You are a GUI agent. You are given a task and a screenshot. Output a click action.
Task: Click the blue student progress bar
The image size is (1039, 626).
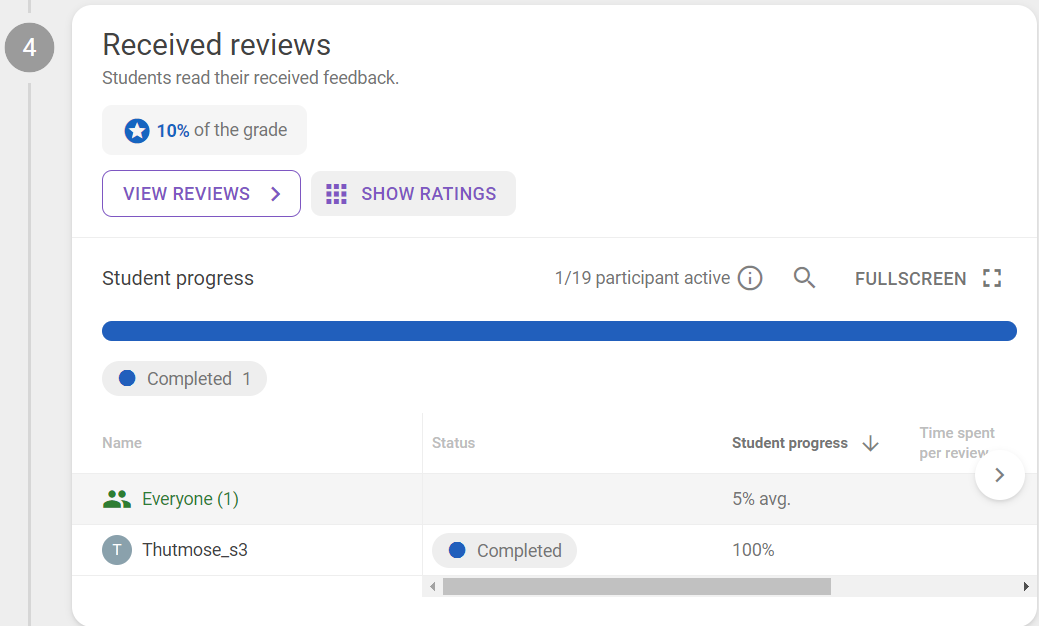559,331
